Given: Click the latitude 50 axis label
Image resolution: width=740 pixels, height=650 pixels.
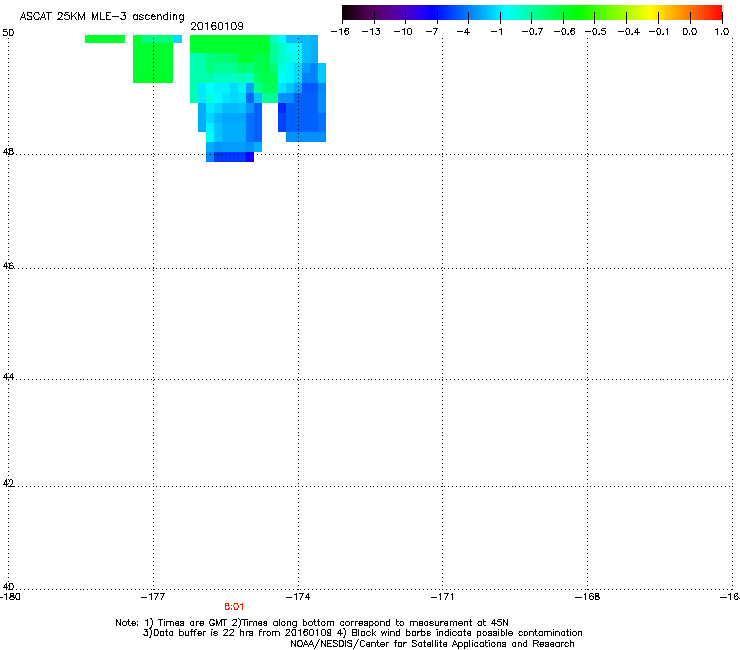Looking at the screenshot, I should tap(8, 33).
